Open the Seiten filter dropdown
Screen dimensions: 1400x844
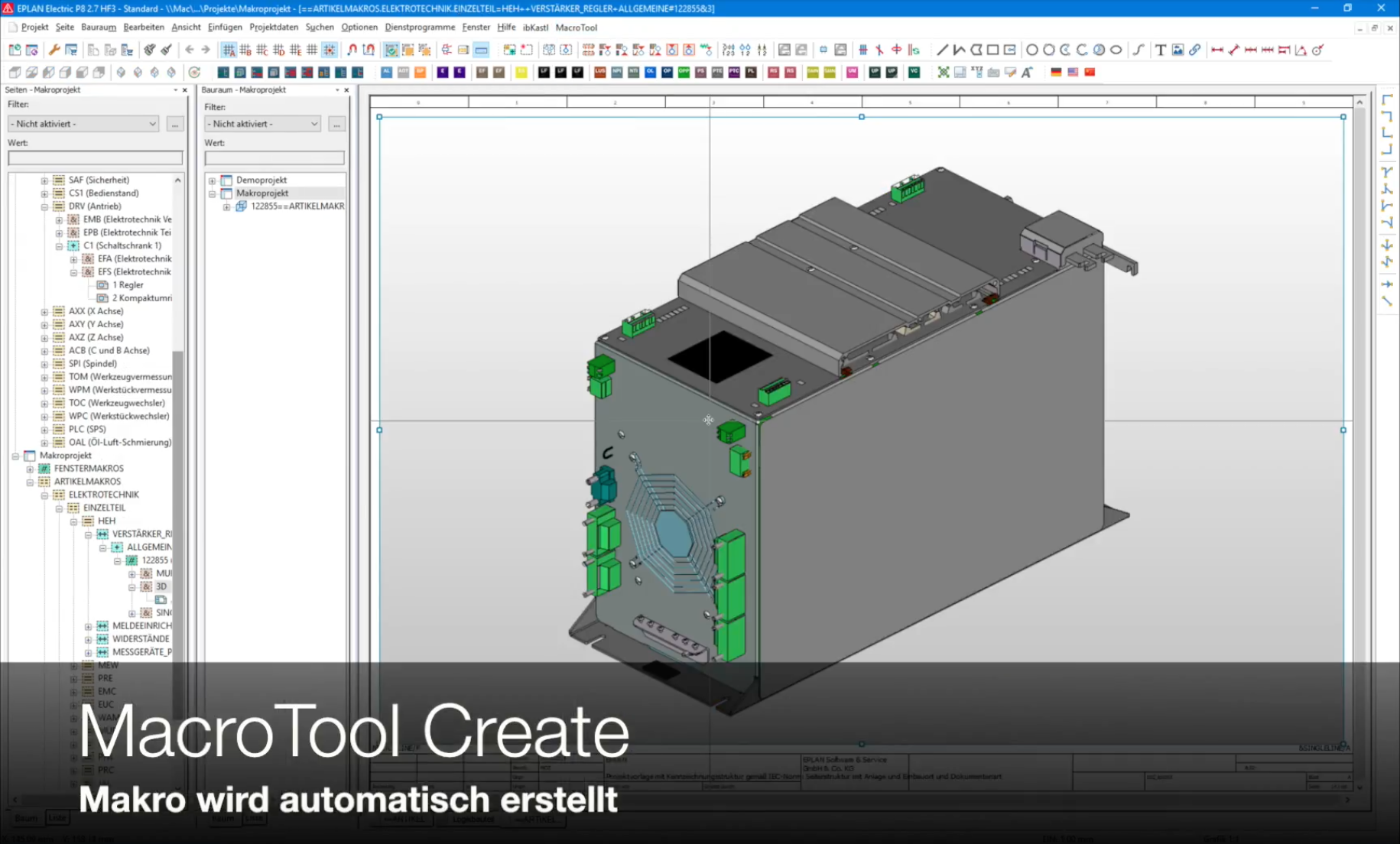83,124
